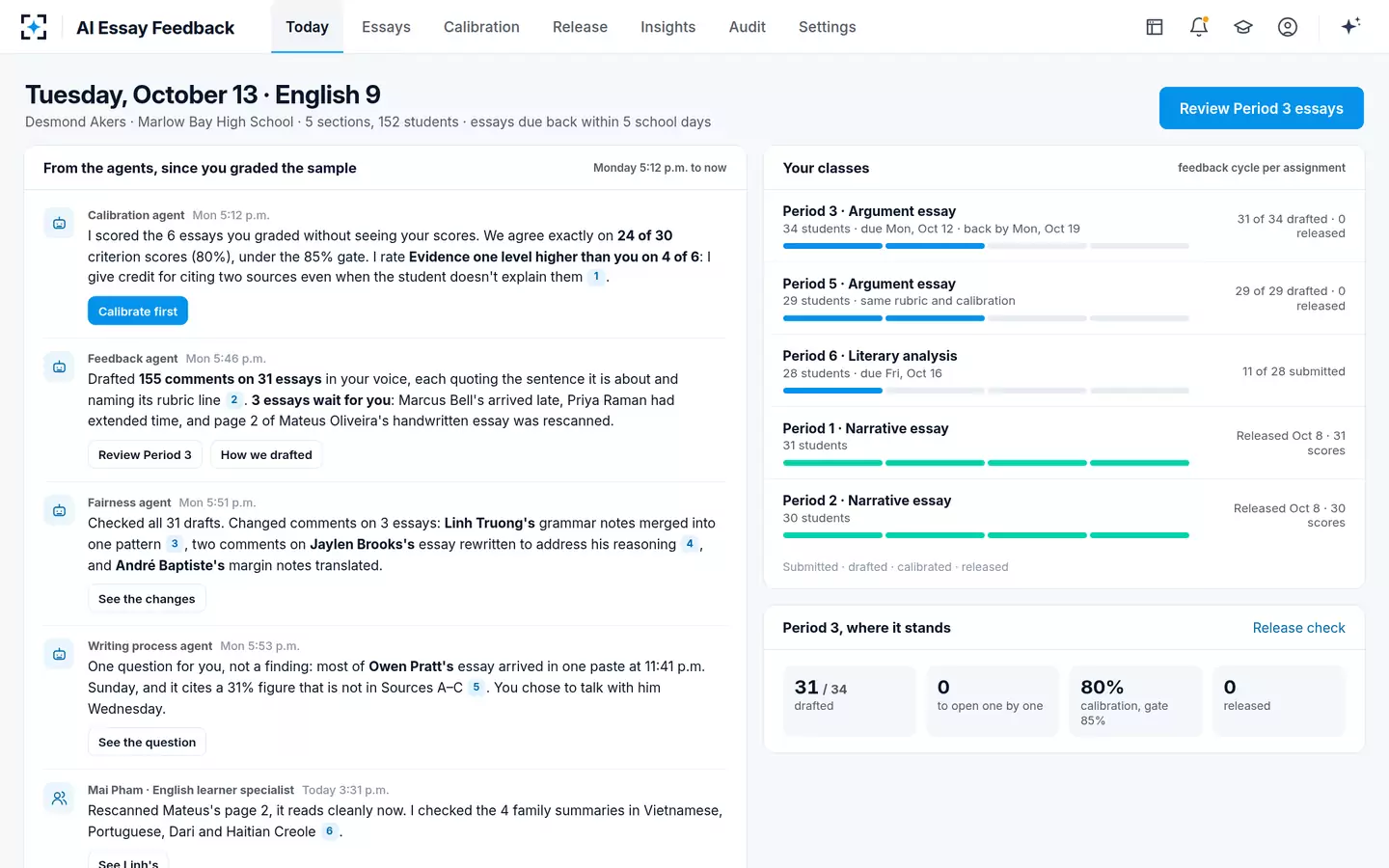The height and width of the screenshot is (868, 1389).
Task: Click the Writing process agent avatar icon
Action: pos(59,655)
